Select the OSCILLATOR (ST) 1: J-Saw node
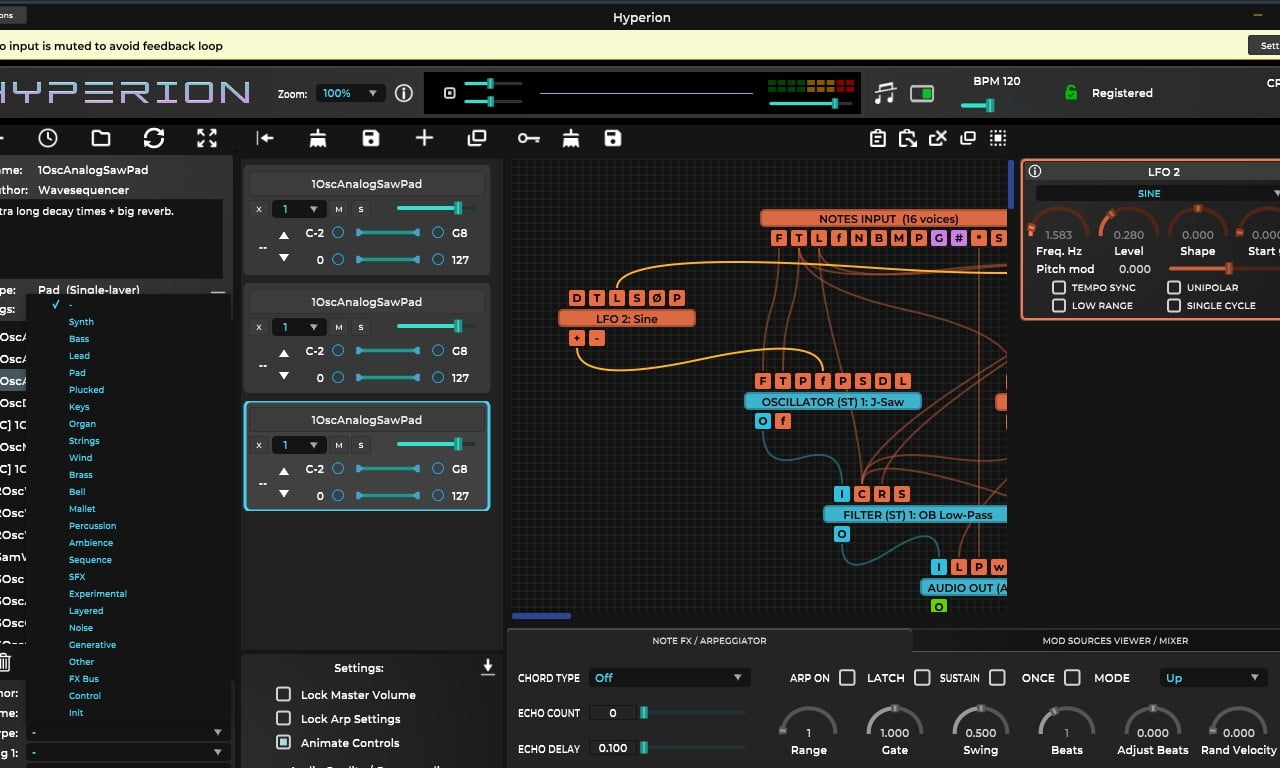The height and width of the screenshot is (768, 1280). point(832,401)
